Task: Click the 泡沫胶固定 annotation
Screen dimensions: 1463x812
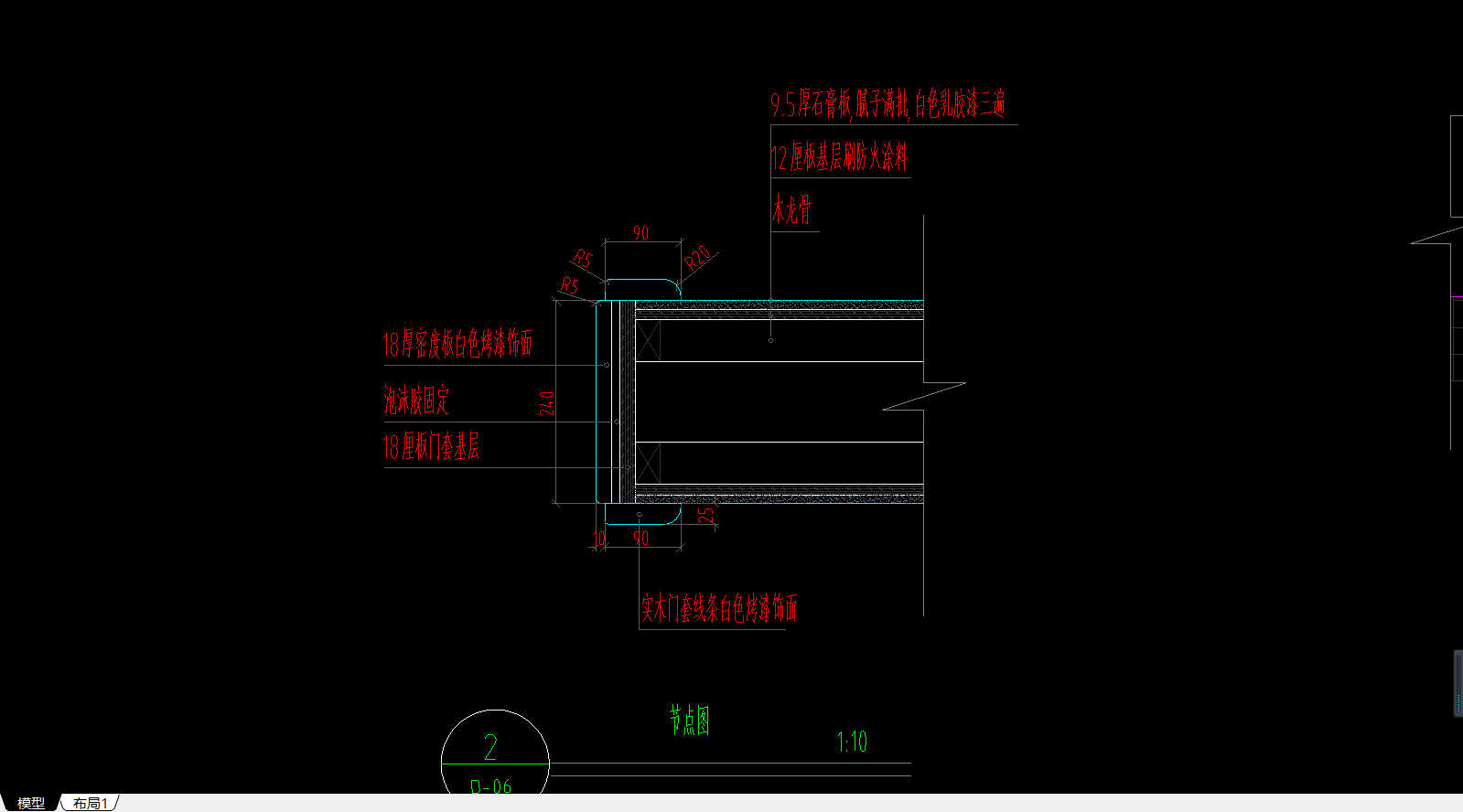Action: coord(416,400)
